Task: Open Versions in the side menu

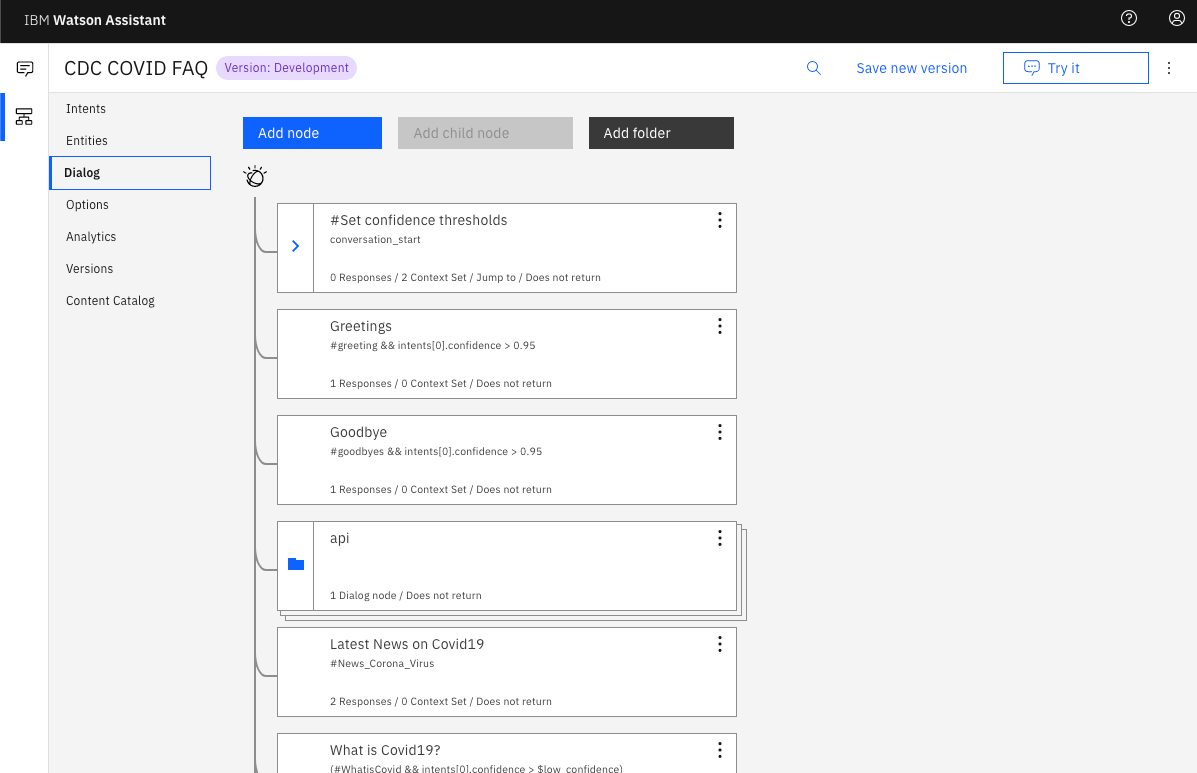Action: pos(89,269)
